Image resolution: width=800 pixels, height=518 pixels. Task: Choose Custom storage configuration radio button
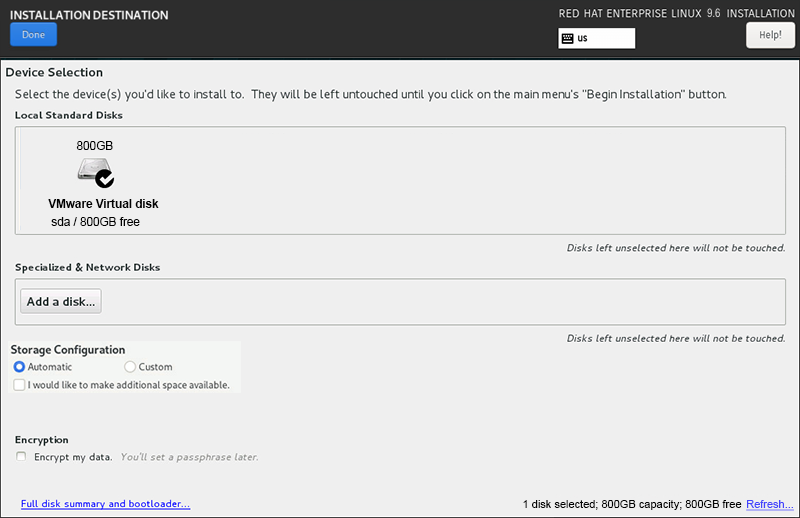click(130, 367)
